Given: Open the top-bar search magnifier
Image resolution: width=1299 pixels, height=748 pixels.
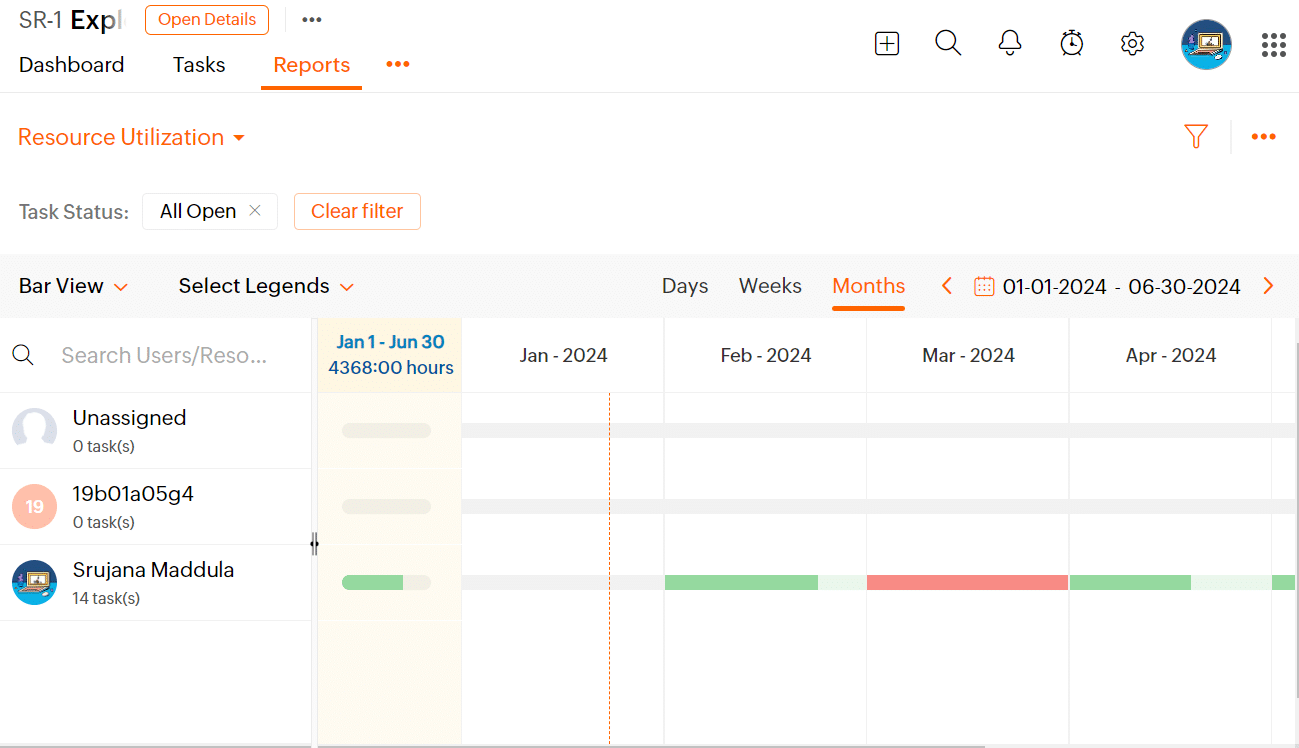Looking at the screenshot, I should pos(948,43).
